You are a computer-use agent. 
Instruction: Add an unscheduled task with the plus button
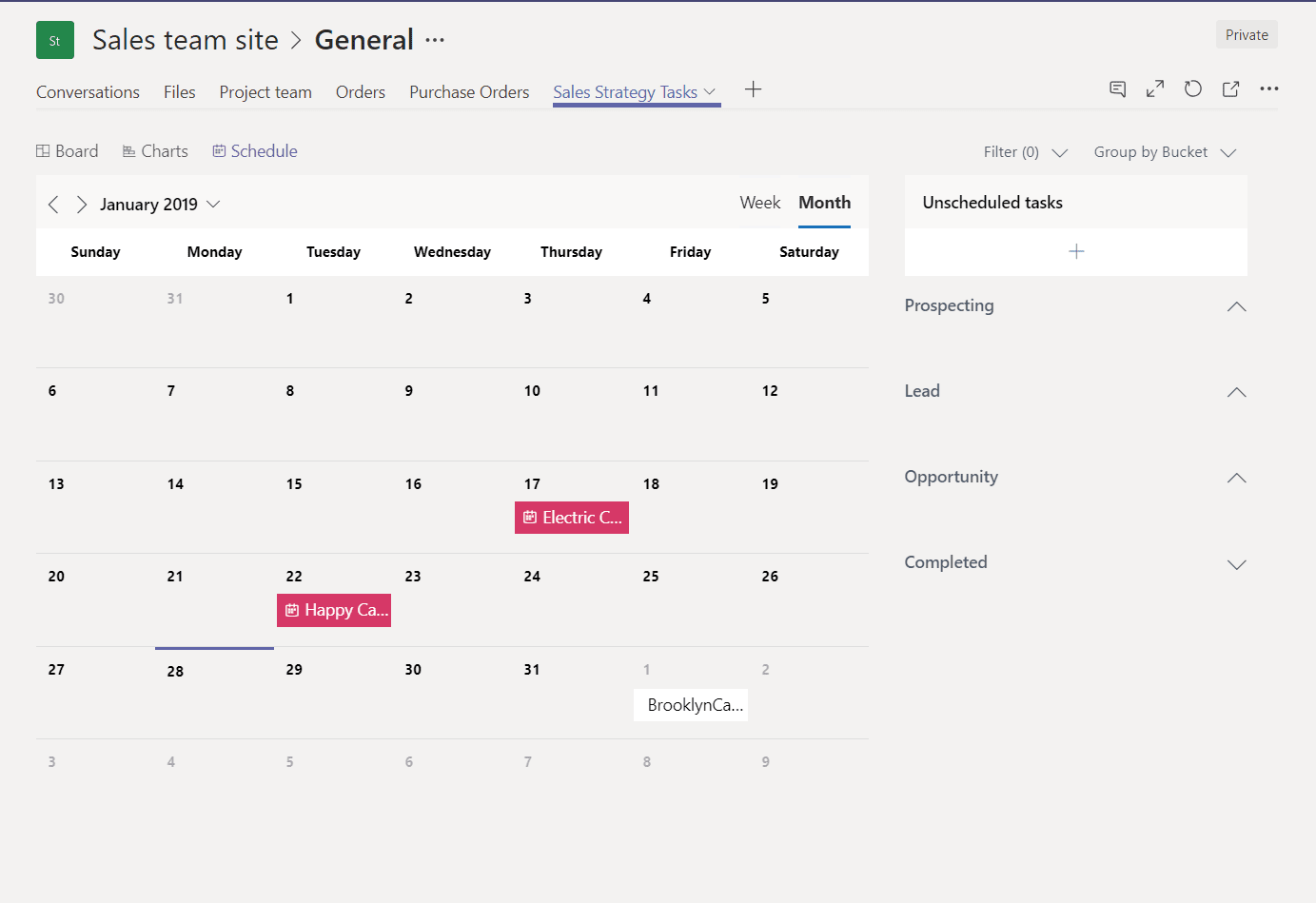coord(1075,251)
